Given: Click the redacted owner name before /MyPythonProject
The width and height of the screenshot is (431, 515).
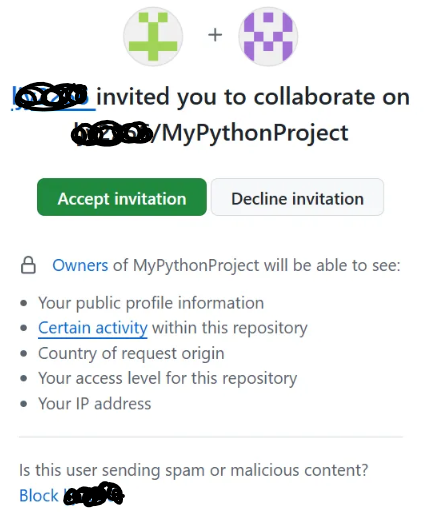Looking at the screenshot, I should pyautogui.click(x=113, y=133).
